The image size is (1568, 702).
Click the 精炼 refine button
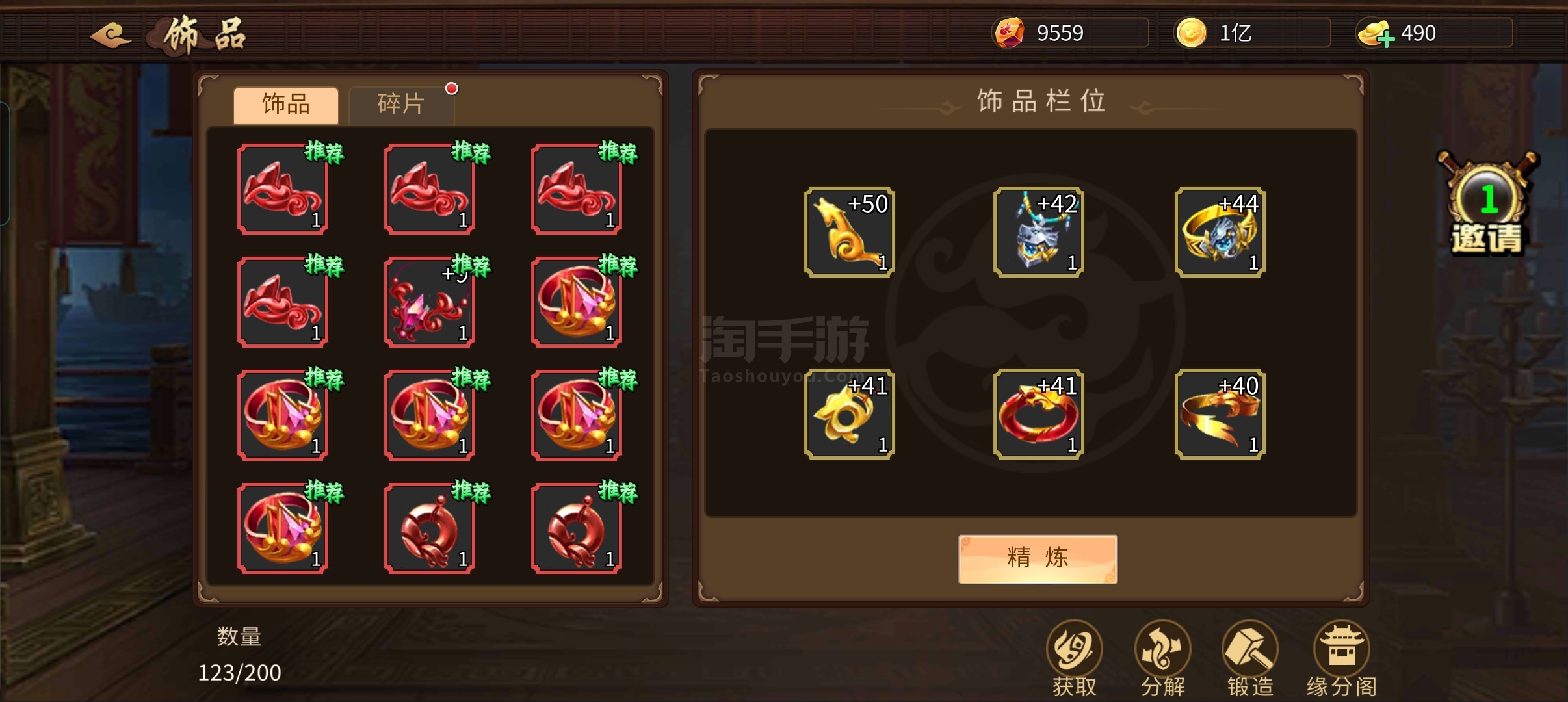1038,559
